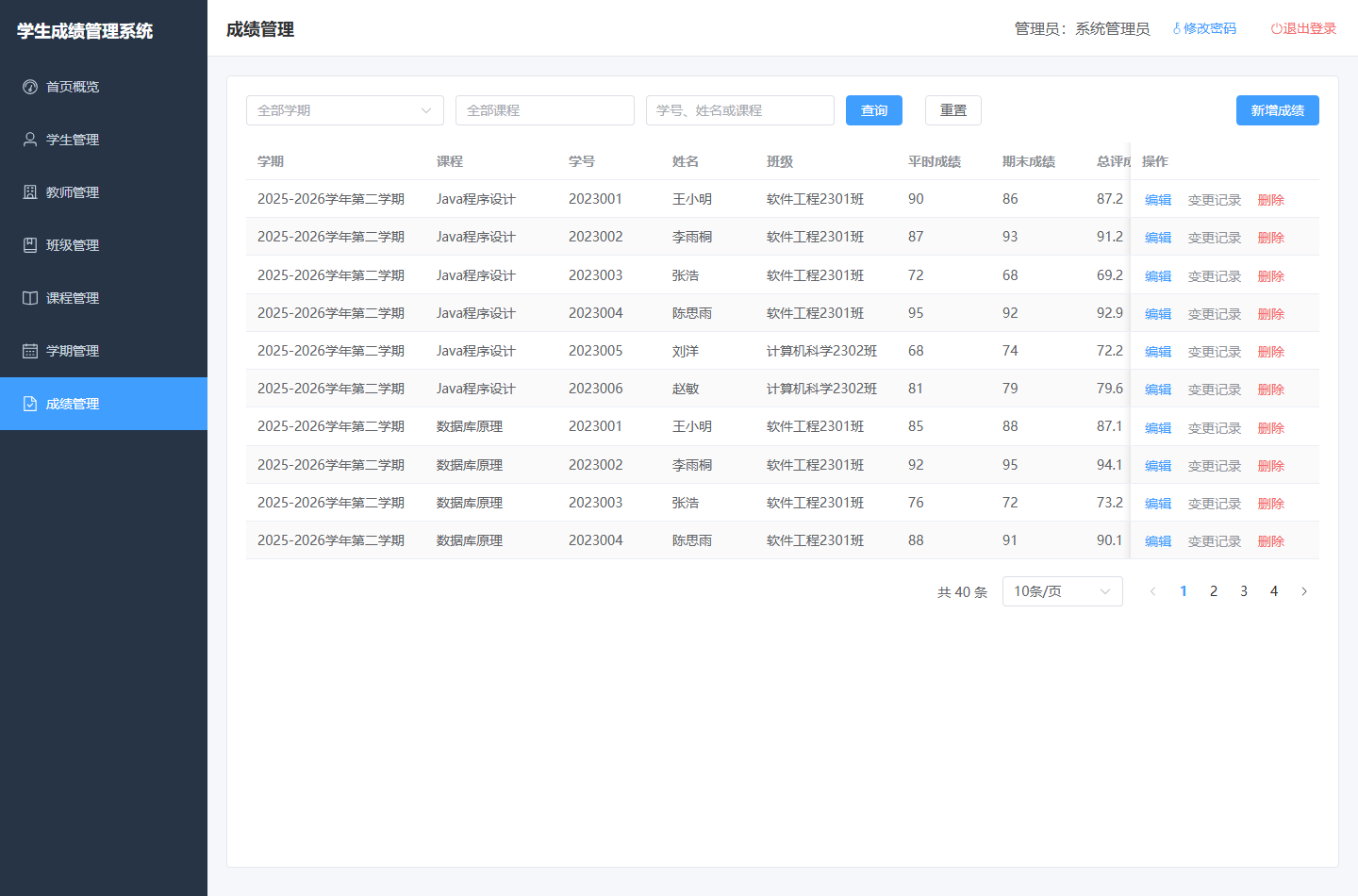Viewport: 1358px width, 896px height.
Task: Click the 查询 search button
Action: point(874,110)
